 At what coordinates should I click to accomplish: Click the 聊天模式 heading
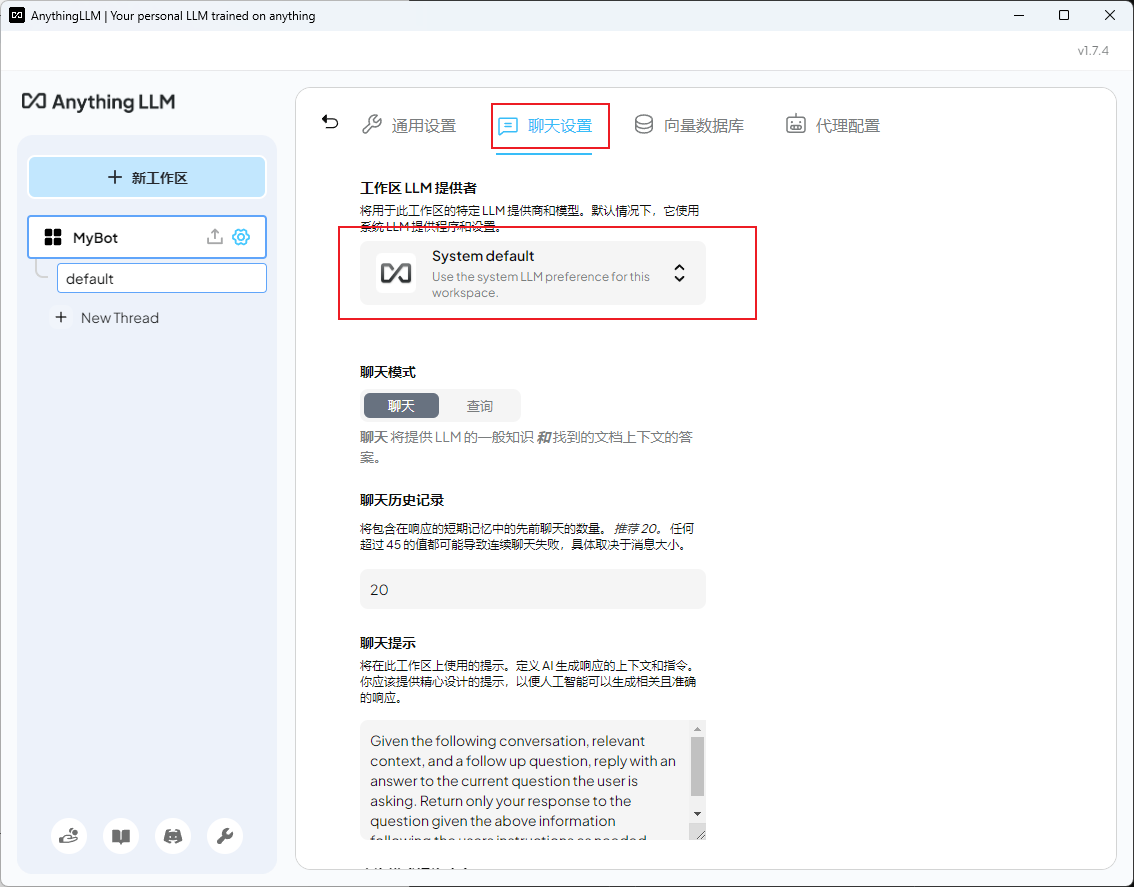pyautogui.click(x=388, y=372)
